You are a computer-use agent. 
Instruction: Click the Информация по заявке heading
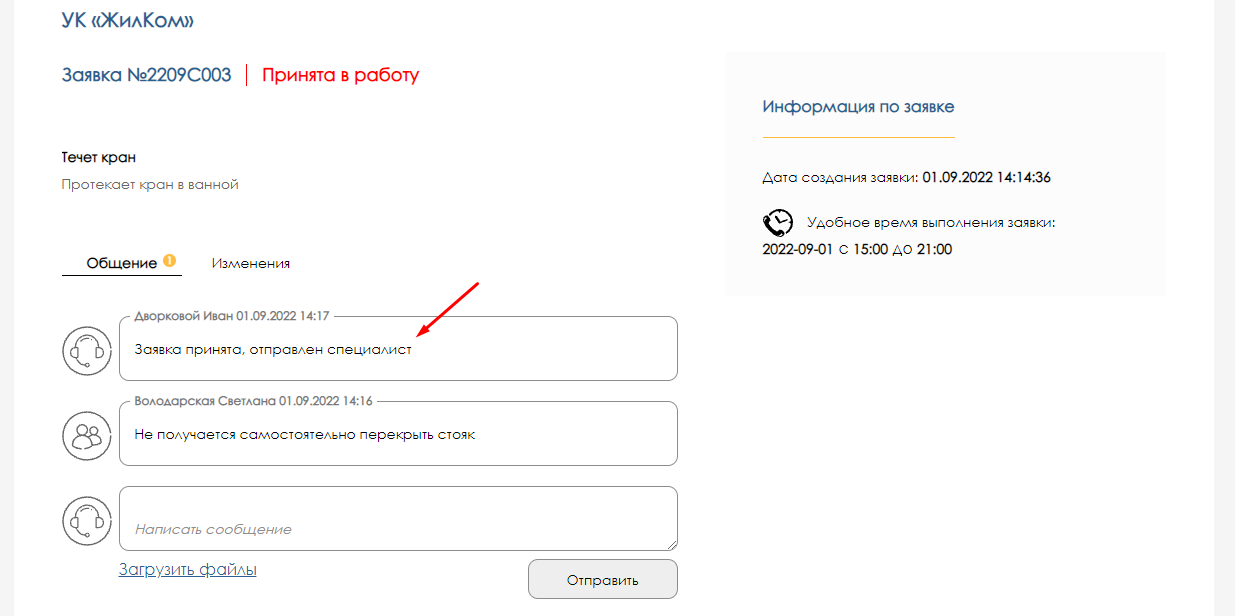click(858, 106)
